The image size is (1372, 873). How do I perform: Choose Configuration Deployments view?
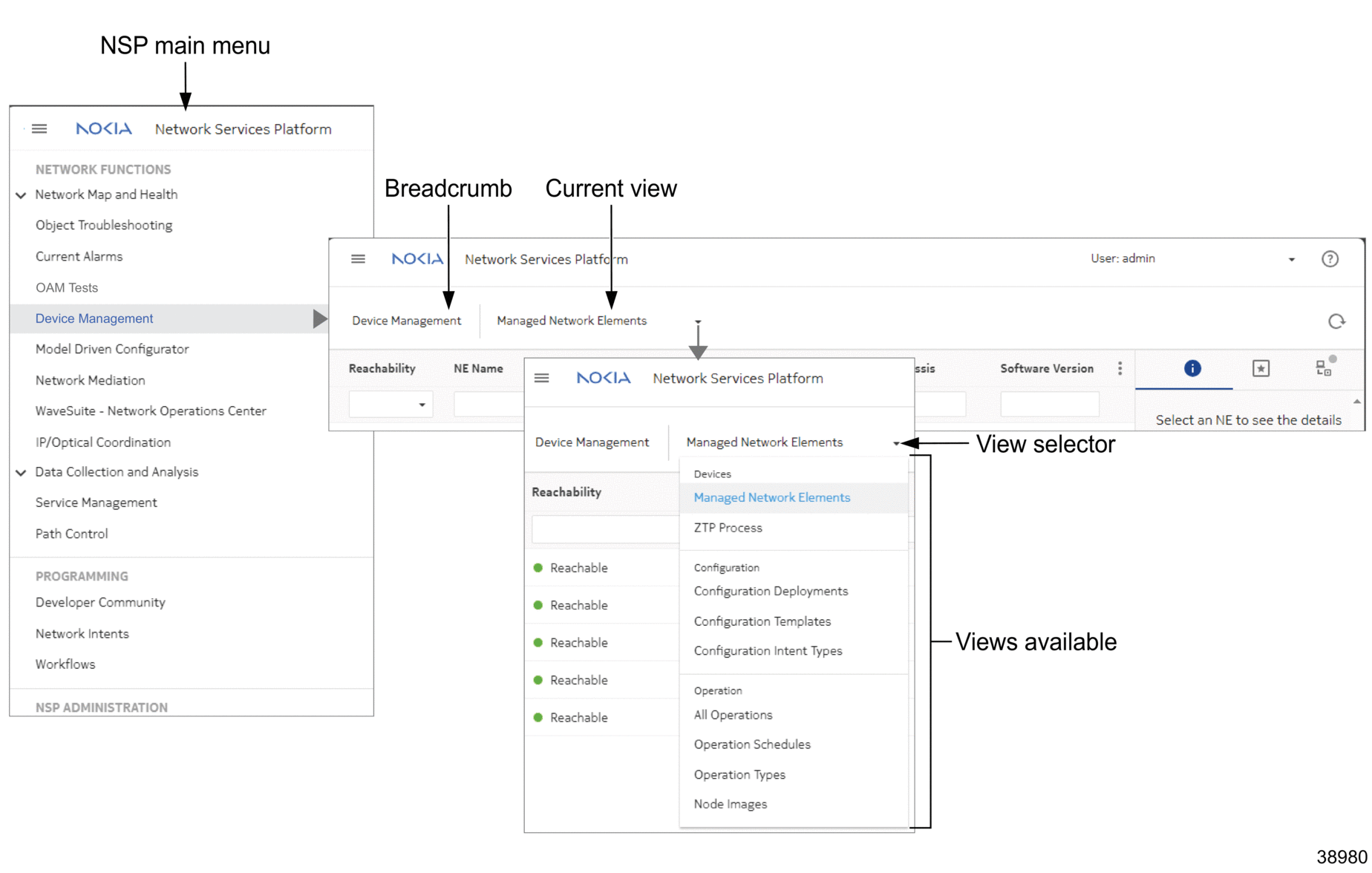point(771,592)
